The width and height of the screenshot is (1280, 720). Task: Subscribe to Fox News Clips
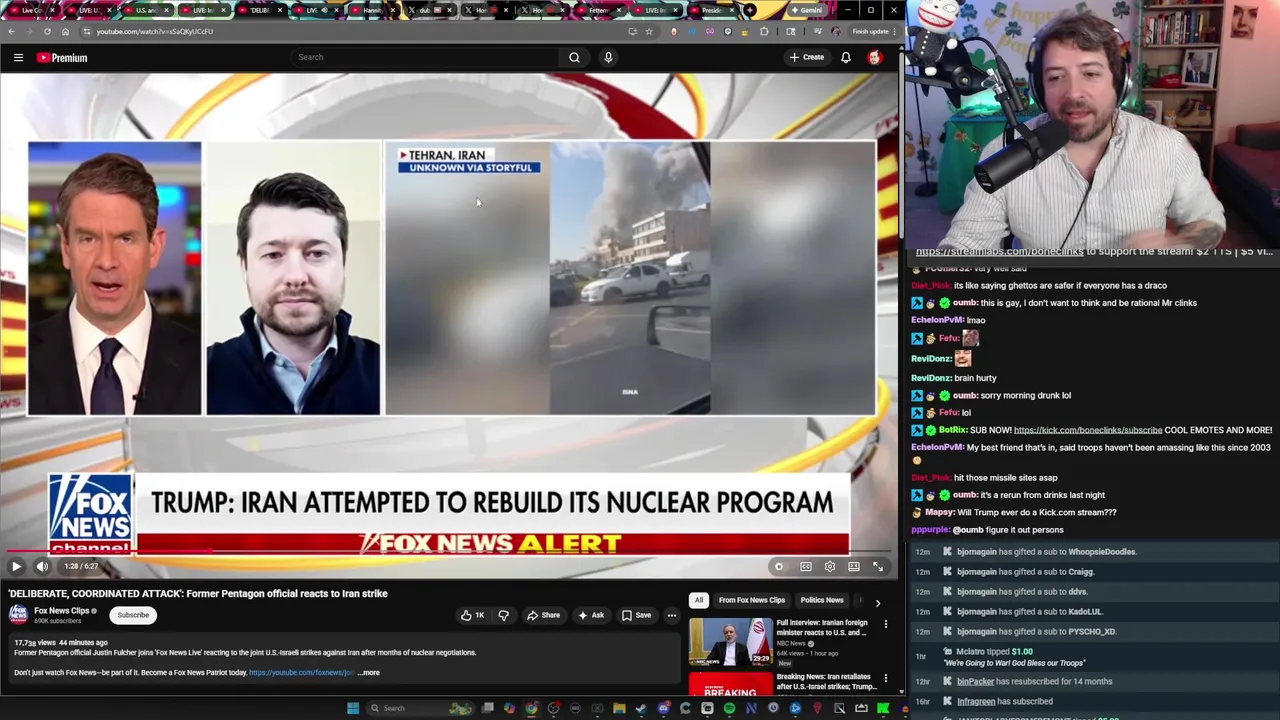click(133, 615)
